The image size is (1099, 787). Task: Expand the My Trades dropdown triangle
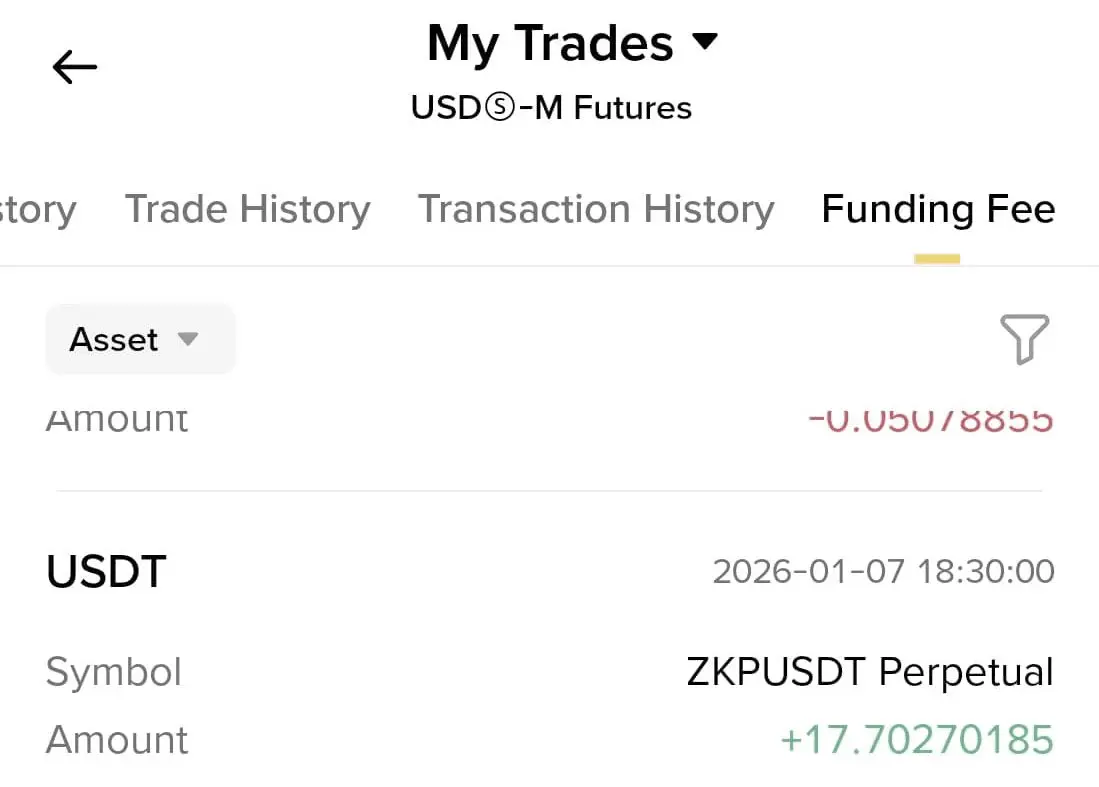[706, 42]
